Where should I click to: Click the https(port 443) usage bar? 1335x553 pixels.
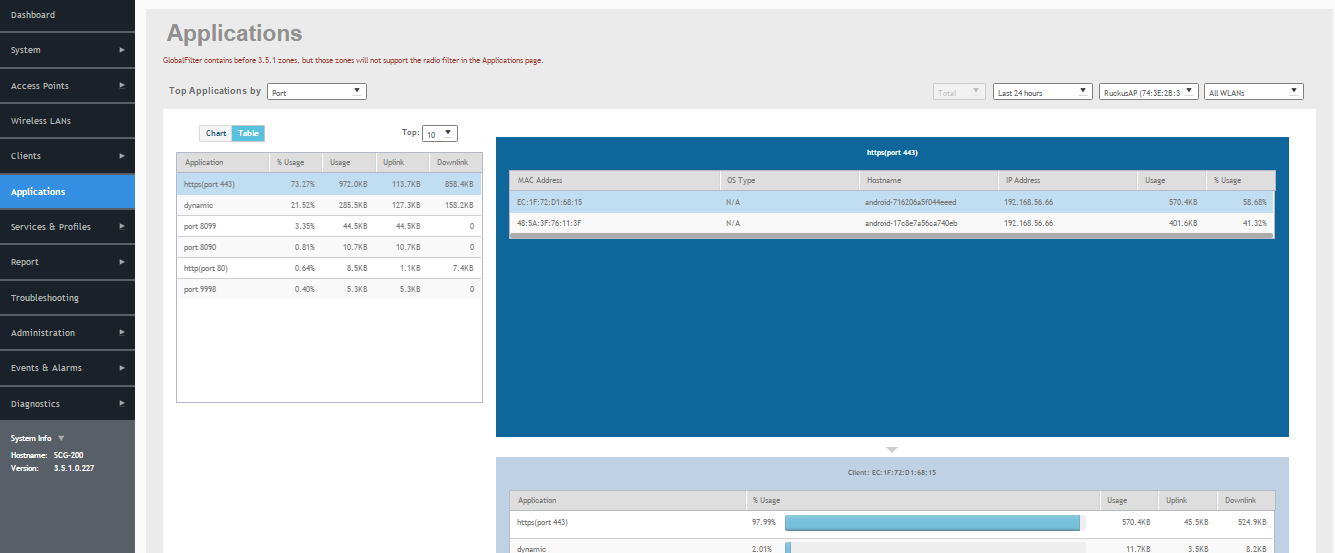(x=932, y=523)
